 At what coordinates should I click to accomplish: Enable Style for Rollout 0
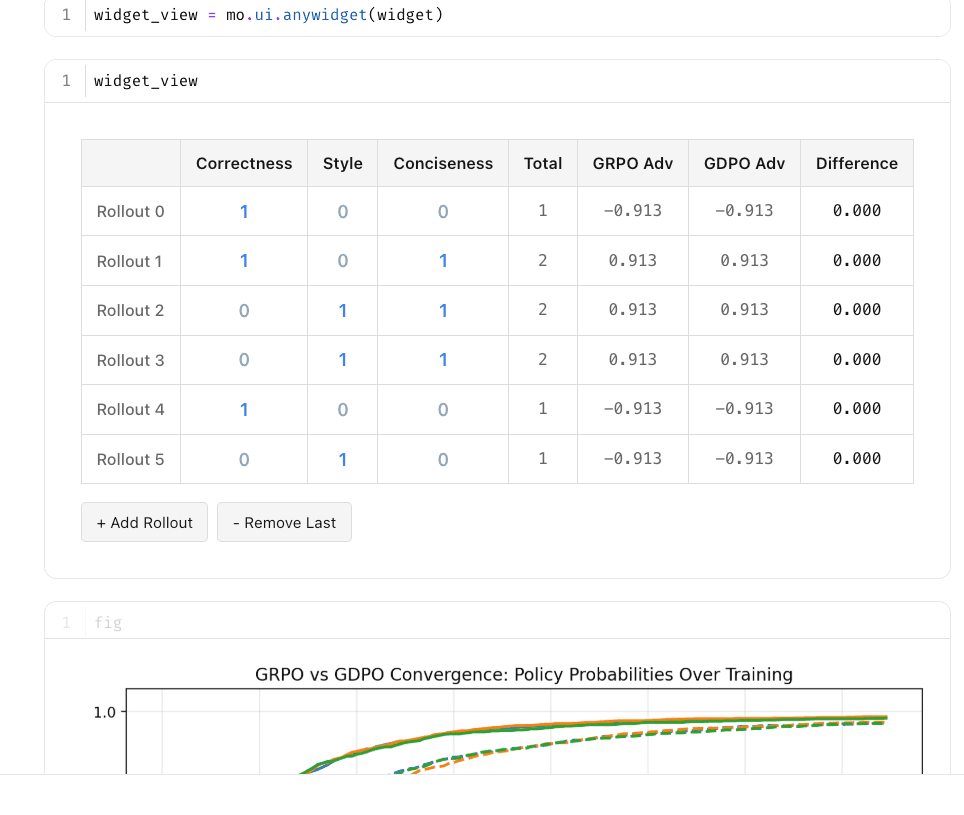[x=342, y=211]
